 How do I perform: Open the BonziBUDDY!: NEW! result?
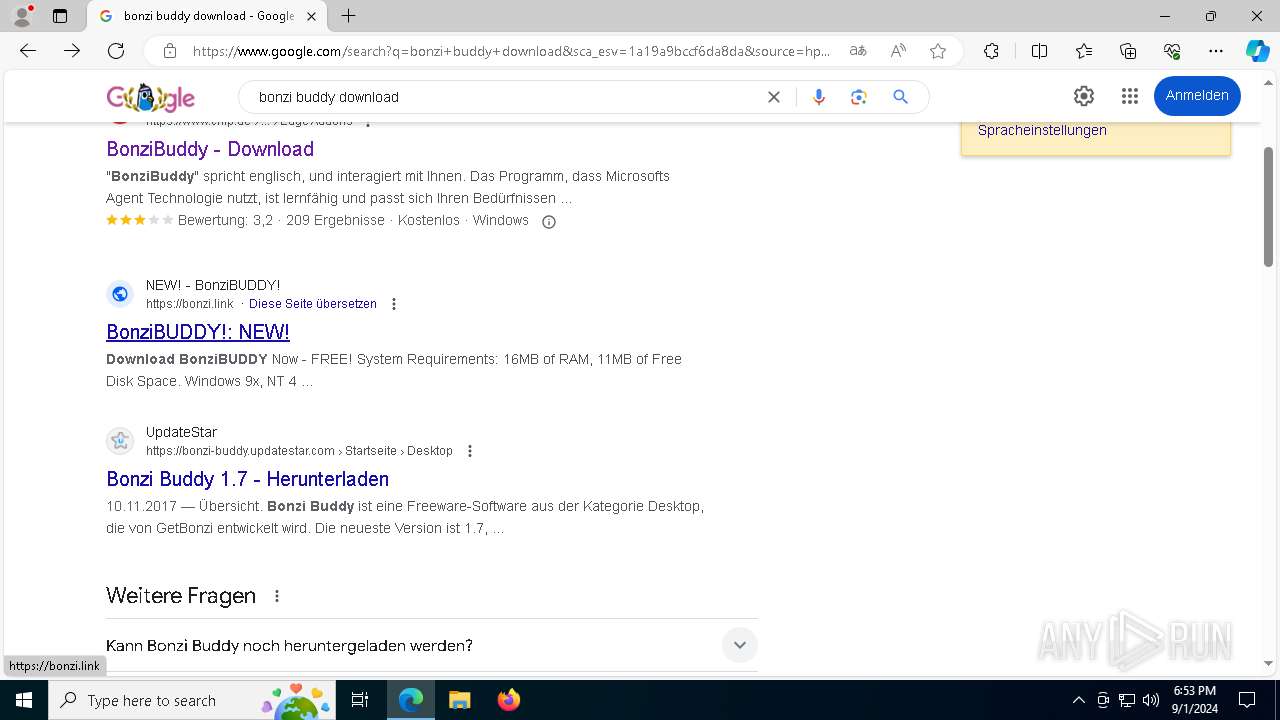pos(198,332)
